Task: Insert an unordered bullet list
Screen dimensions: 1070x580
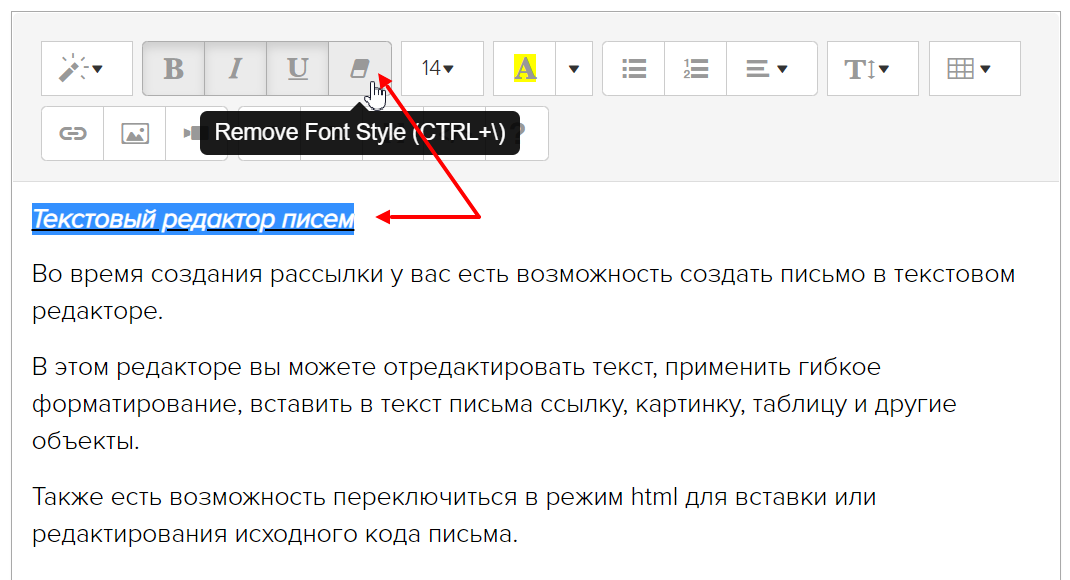Action: point(634,69)
